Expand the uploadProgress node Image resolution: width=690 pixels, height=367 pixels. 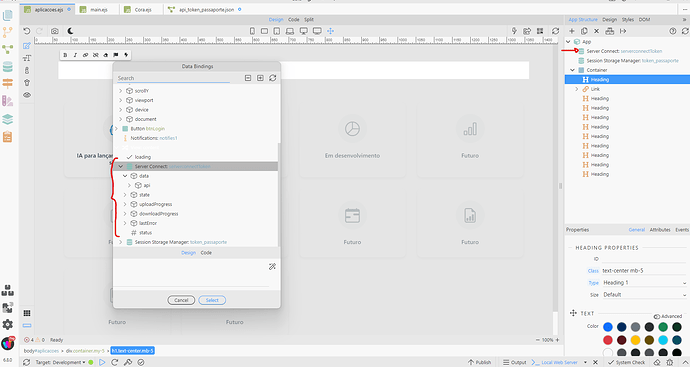tap(125, 204)
